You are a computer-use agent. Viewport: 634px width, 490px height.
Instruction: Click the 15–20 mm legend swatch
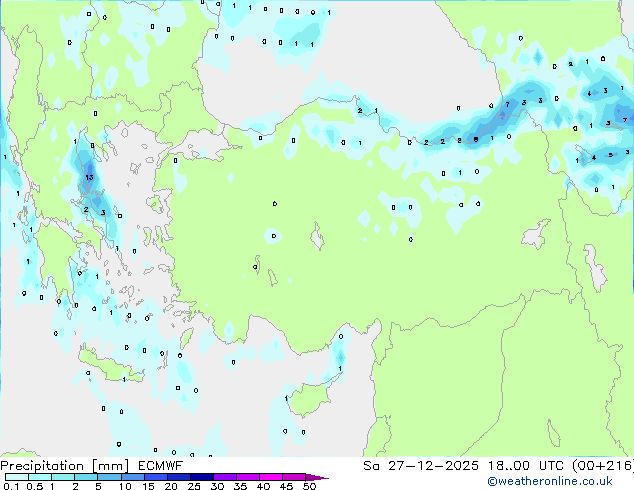pyautogui.click(x=155, y=477)
